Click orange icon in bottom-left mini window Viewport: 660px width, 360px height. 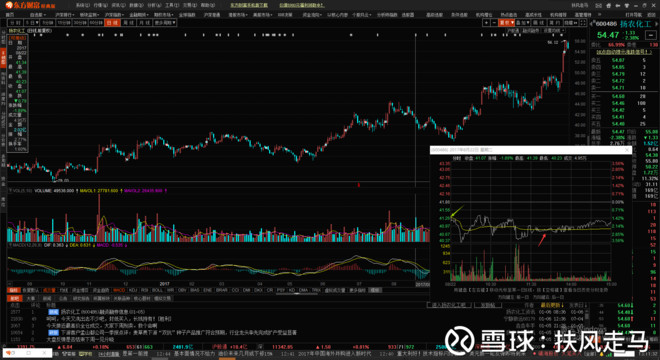tap(8, 352)
